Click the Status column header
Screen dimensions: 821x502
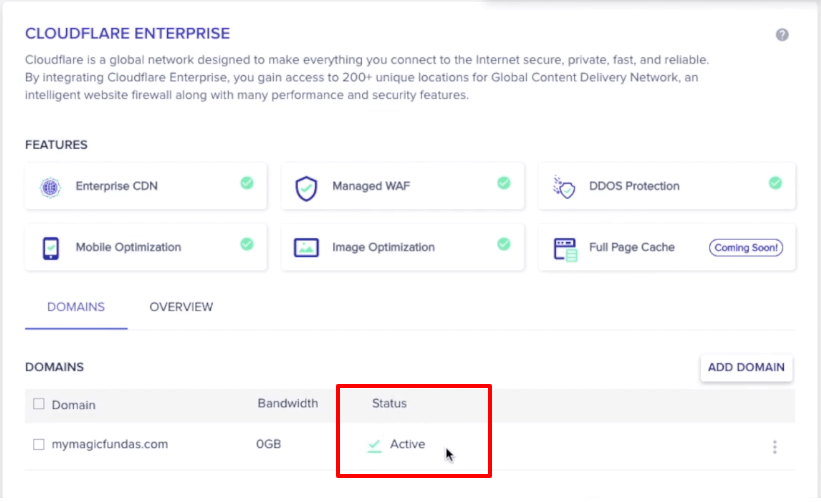tap(389, 404)
